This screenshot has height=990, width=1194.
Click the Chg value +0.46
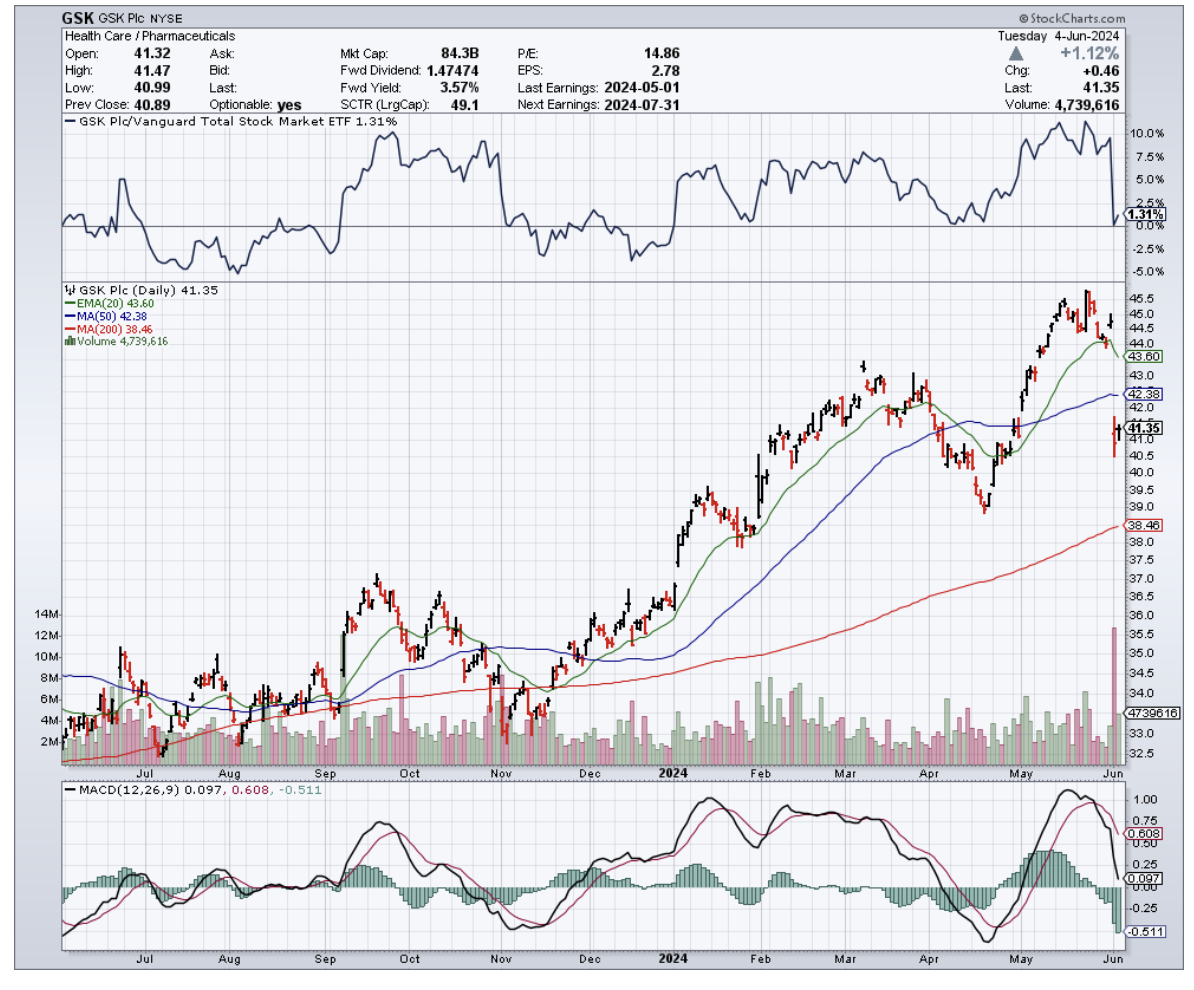pyautogui.click(x=1101, y=71)
